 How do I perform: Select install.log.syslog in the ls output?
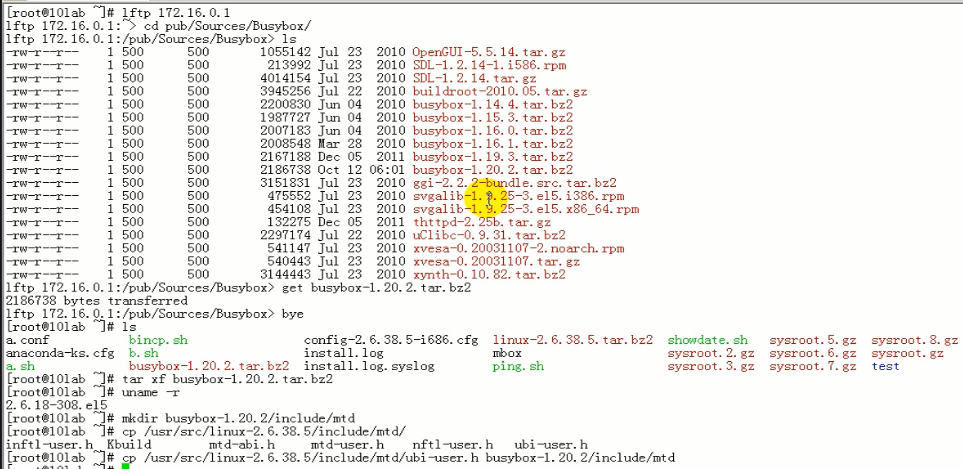(369, 366)
